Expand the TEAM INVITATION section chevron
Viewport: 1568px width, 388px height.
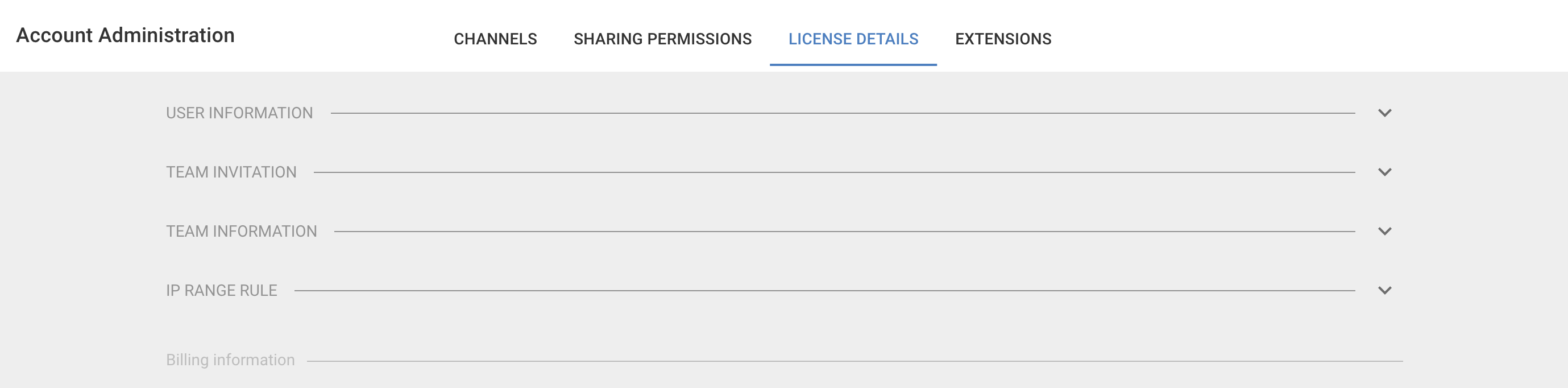point(1387,172)
